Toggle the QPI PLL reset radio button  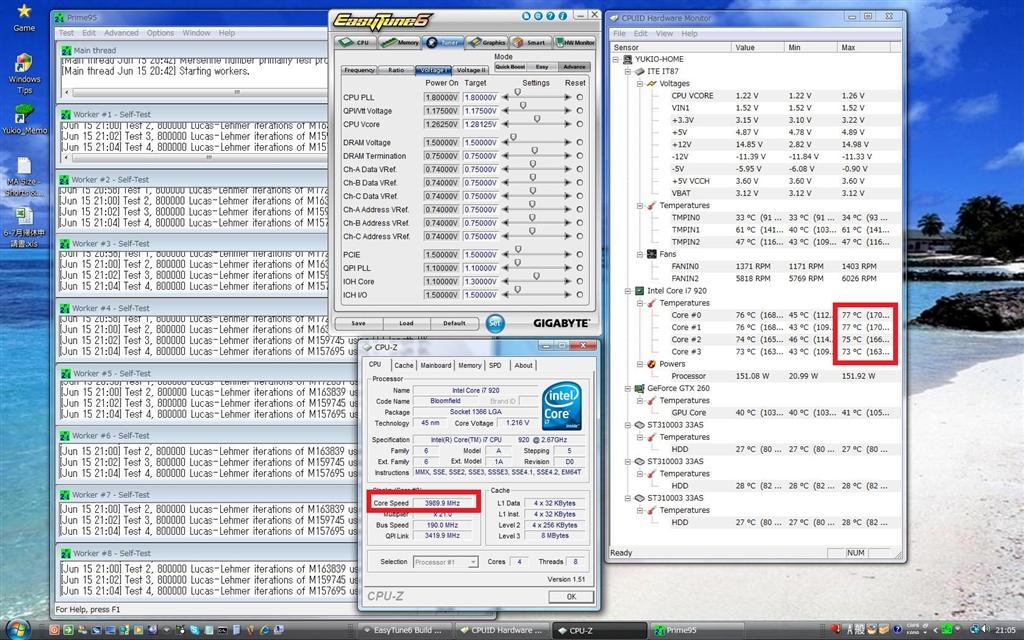click(580, 268)
